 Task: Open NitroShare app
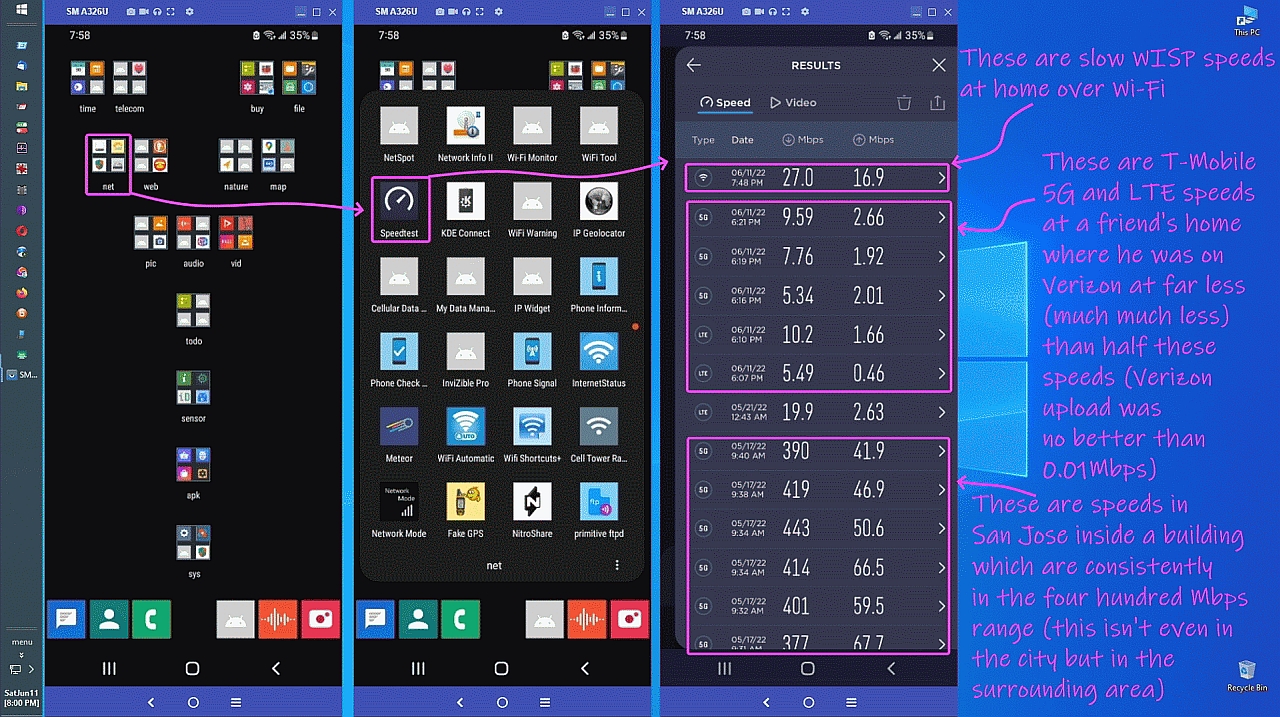[x=532, y=510]
